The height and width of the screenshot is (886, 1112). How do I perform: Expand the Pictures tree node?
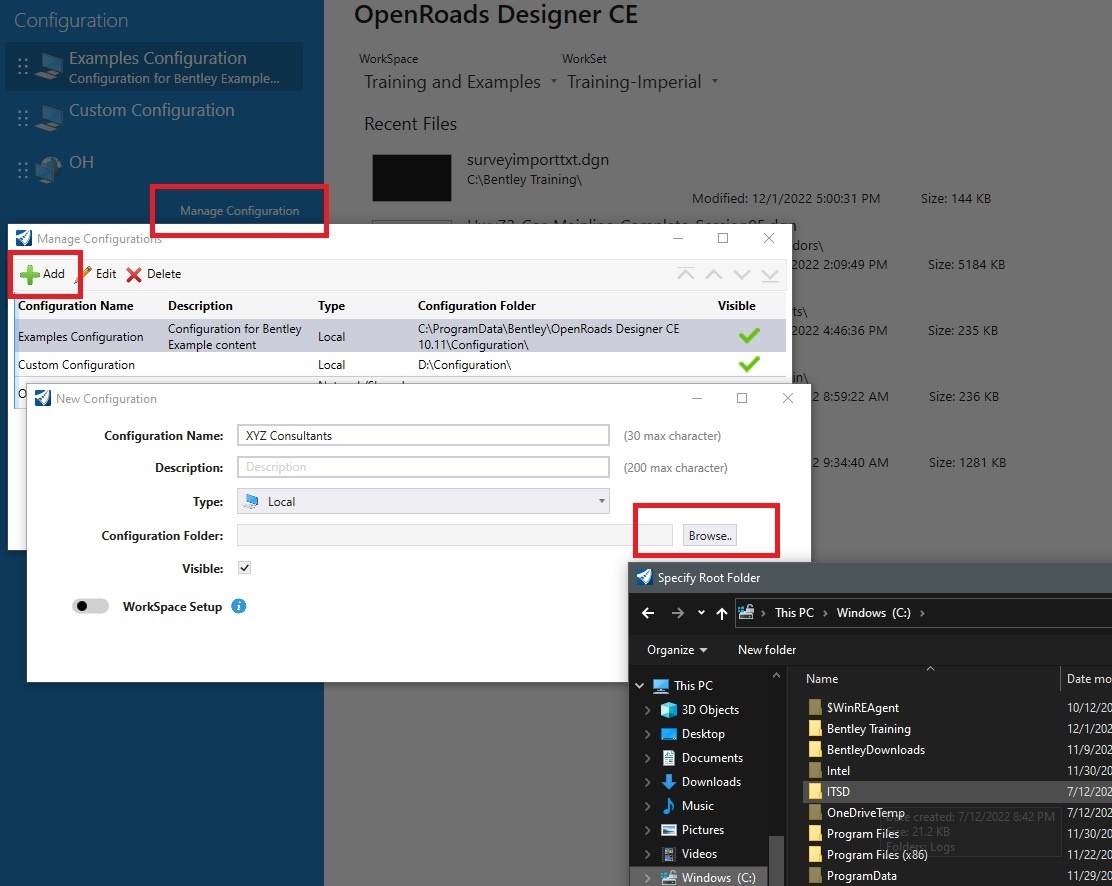click(x=647, y=830)
